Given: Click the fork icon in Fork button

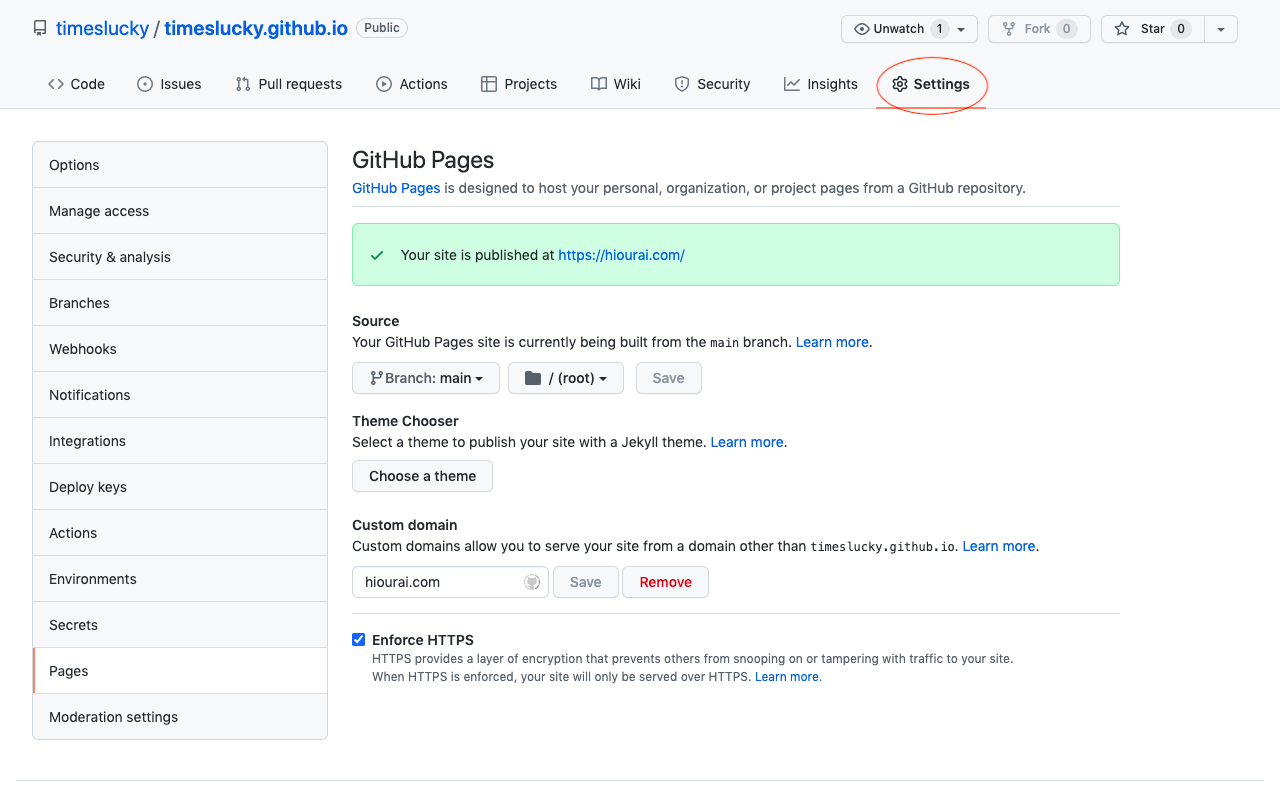Looking at the screenshot, I should coord(1009,29).
